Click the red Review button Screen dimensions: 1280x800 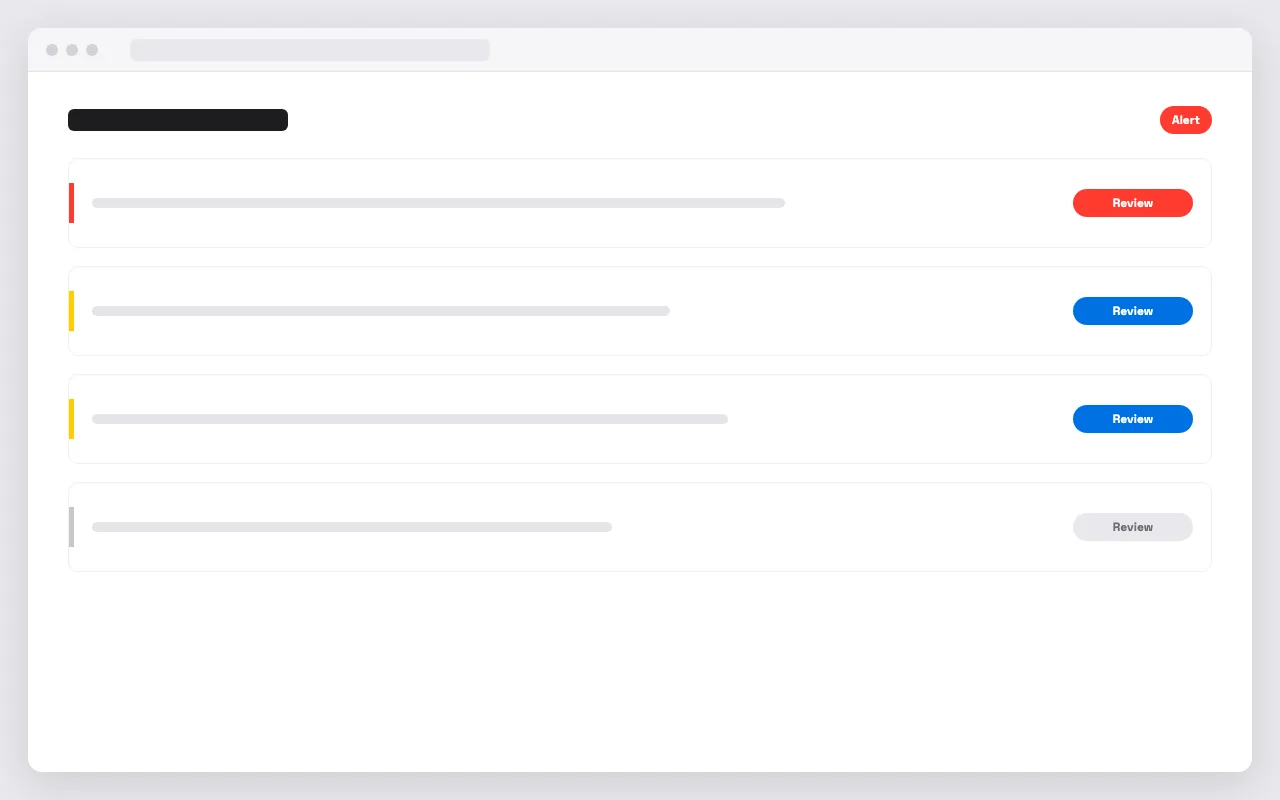(1133, 203)
